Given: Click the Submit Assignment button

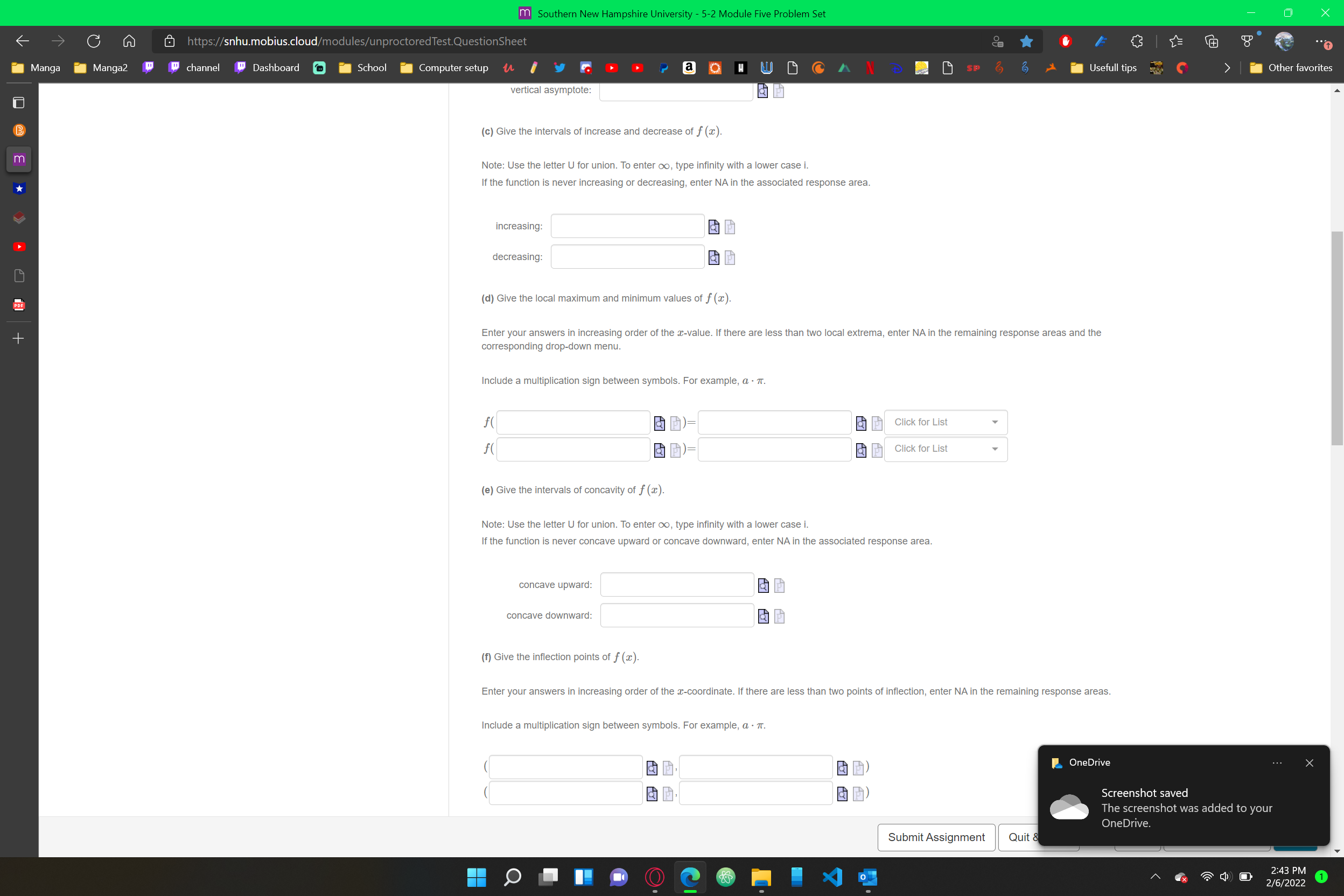Looking at the screenshot, I should [935, 837].
